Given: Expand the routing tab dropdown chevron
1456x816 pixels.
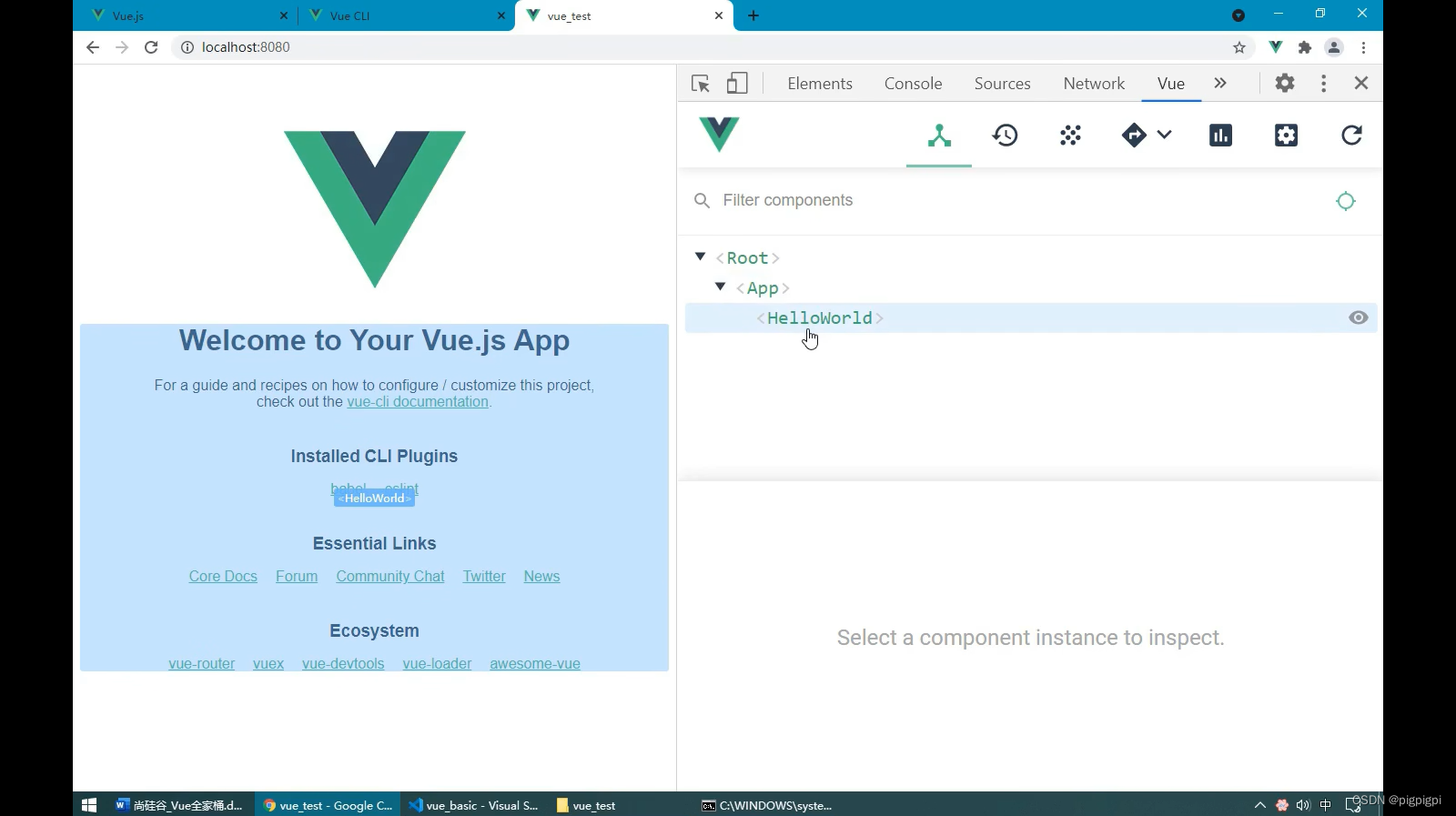Looking at the screenshot, I should tap(1164, 135).
